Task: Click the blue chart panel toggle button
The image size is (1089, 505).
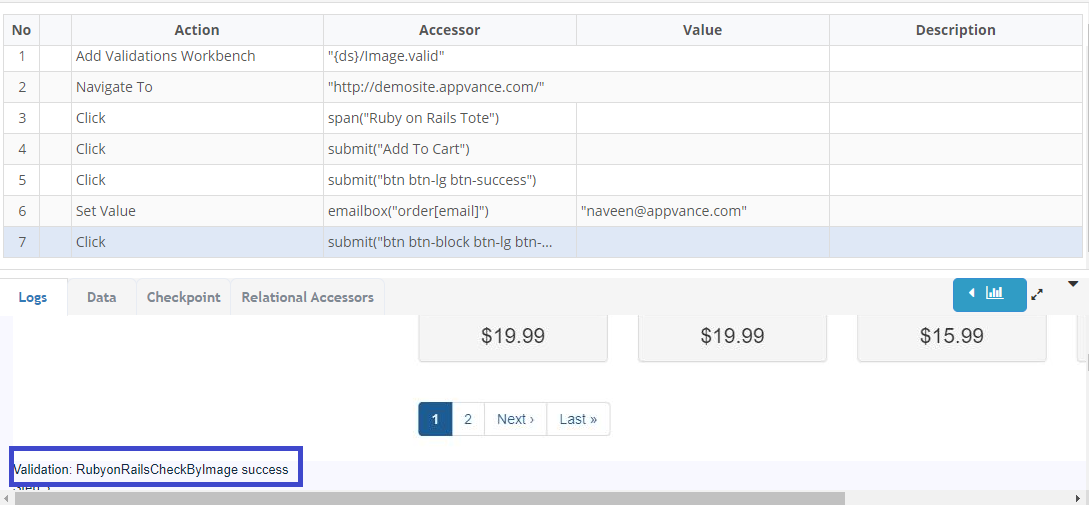Action: pyautogui.click(x=989, y=294)
